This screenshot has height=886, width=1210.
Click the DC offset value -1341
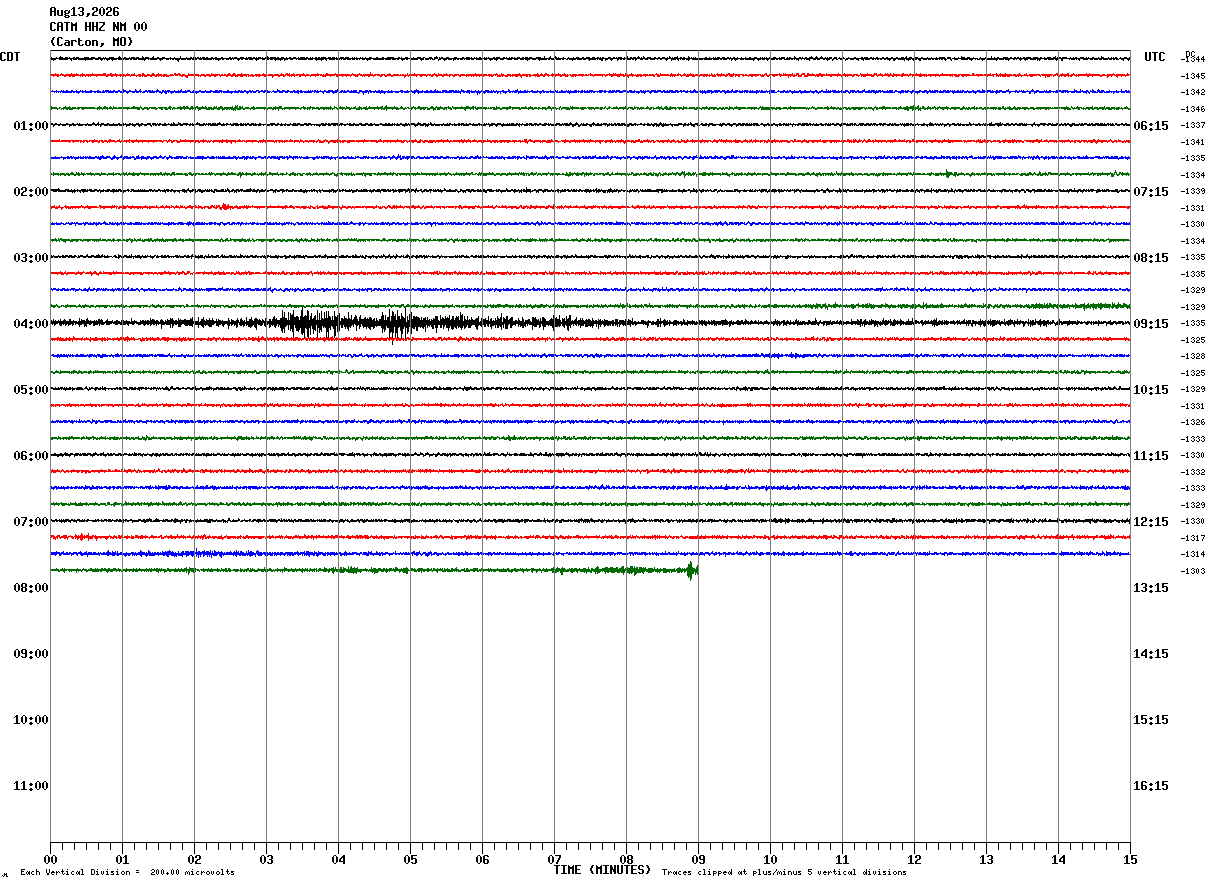(1193, 142)
